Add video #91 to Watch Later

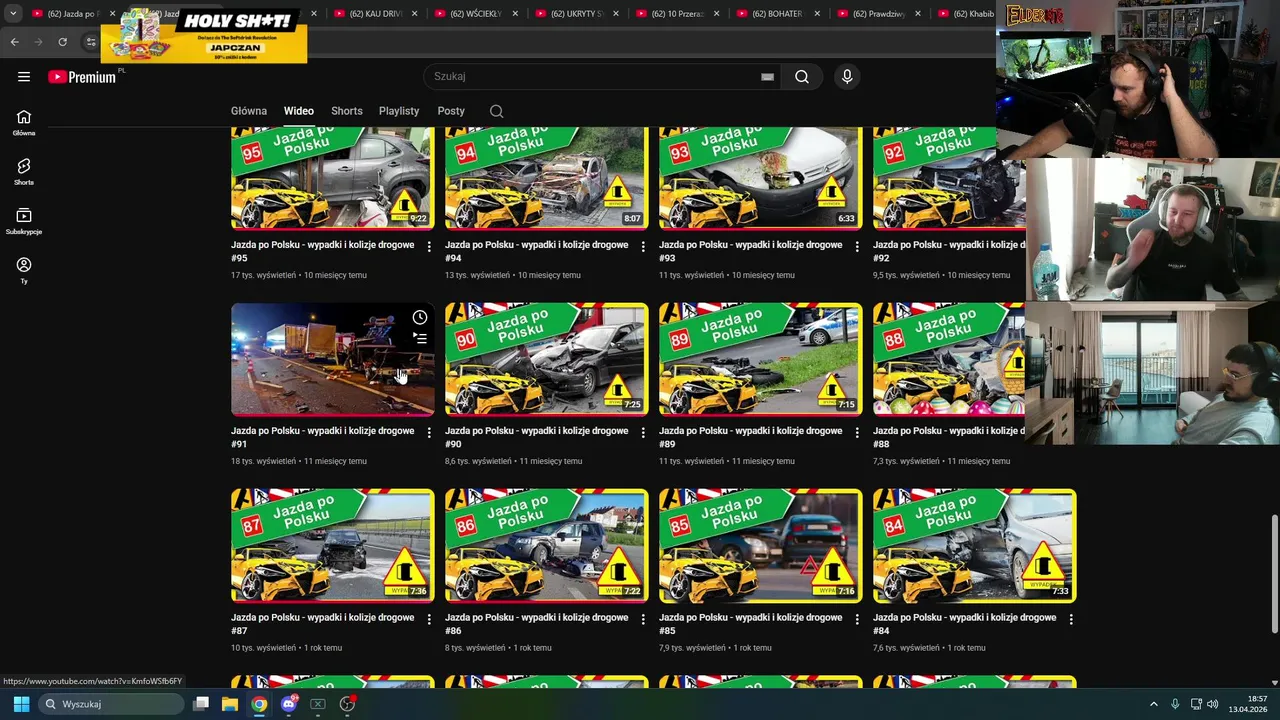click(x=420, y=317)
